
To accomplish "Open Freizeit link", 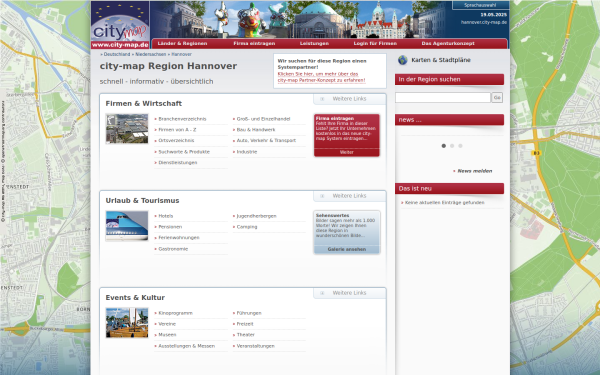I will (x=245, y=324).
